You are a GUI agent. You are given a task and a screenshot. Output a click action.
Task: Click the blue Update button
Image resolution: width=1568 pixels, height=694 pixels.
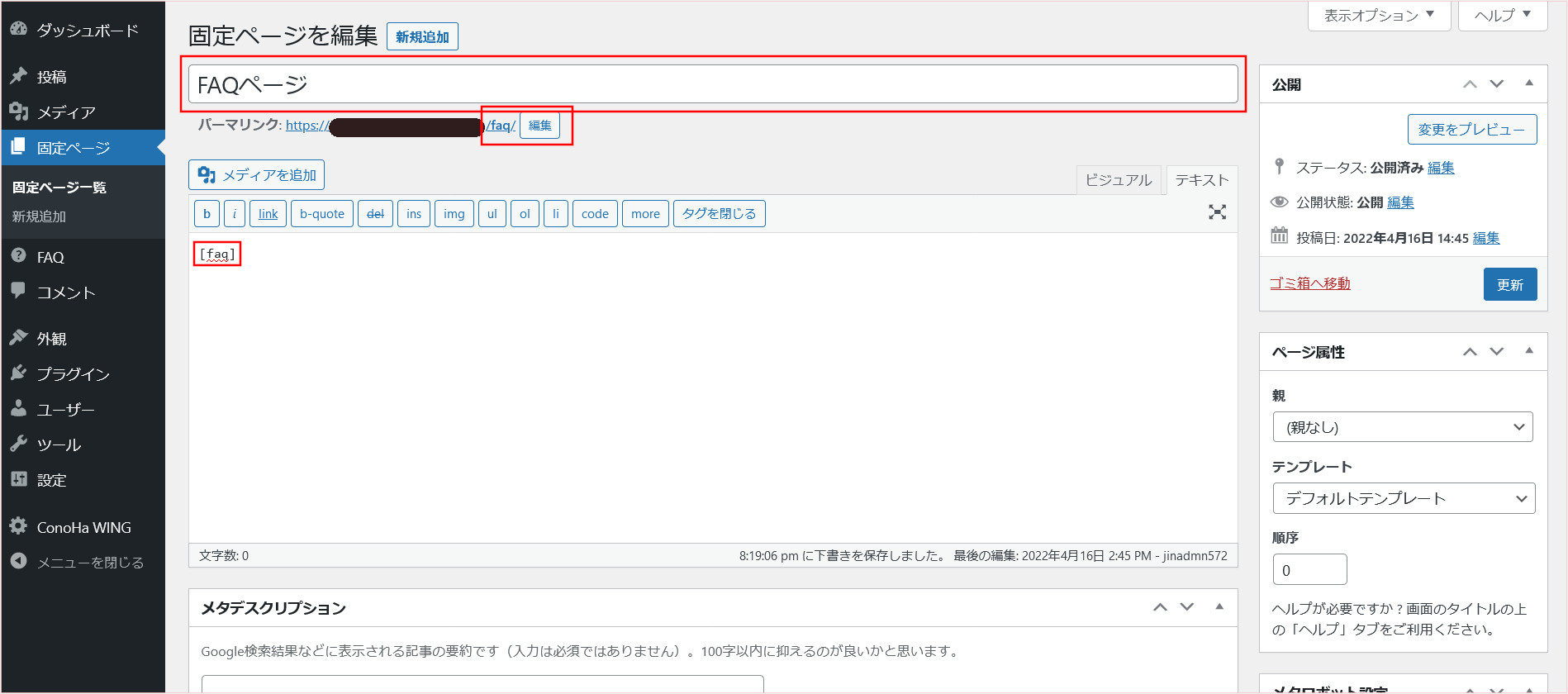tap(1509, 284)
